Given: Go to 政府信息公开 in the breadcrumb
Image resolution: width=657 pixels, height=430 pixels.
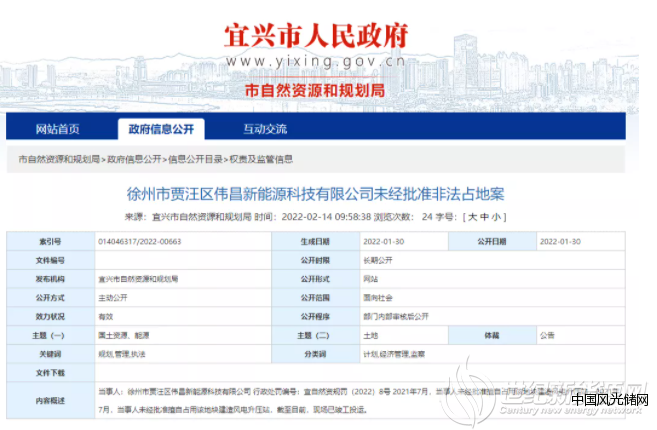Looking at the screenshot, I should point(135,159).
